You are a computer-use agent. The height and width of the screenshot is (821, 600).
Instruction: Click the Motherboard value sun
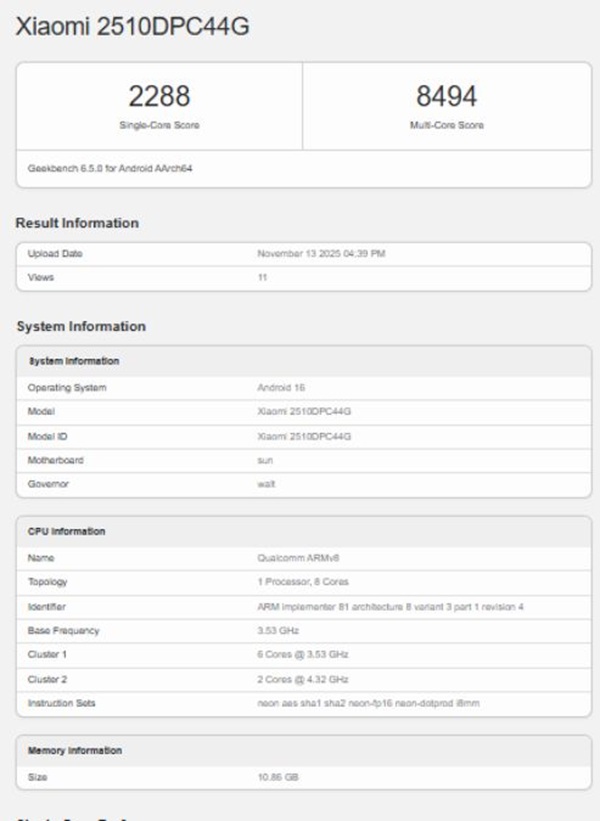(265, 460)
